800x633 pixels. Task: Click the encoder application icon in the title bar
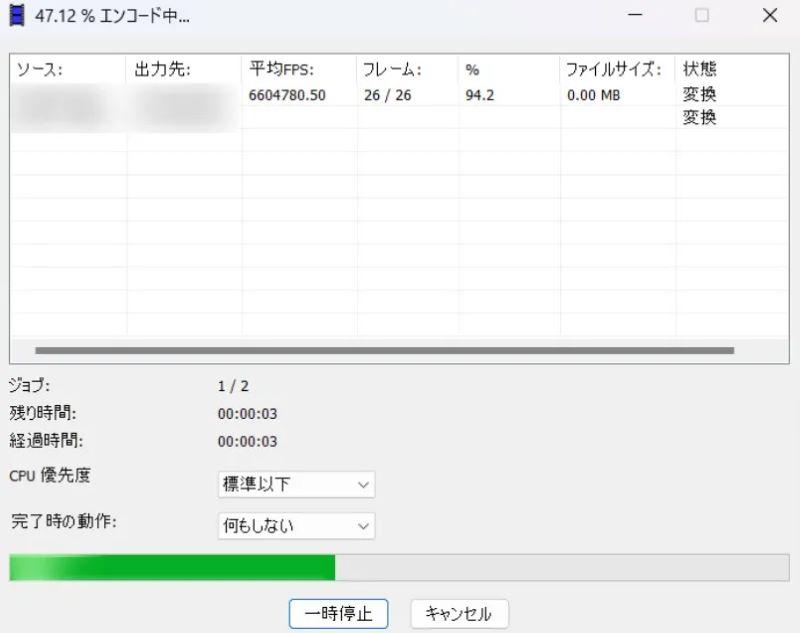(x=16, y=16)
